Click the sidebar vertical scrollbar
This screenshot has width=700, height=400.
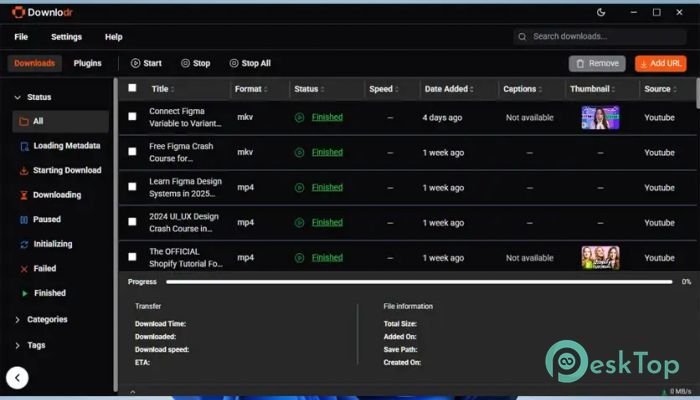(x=116, y=236)
